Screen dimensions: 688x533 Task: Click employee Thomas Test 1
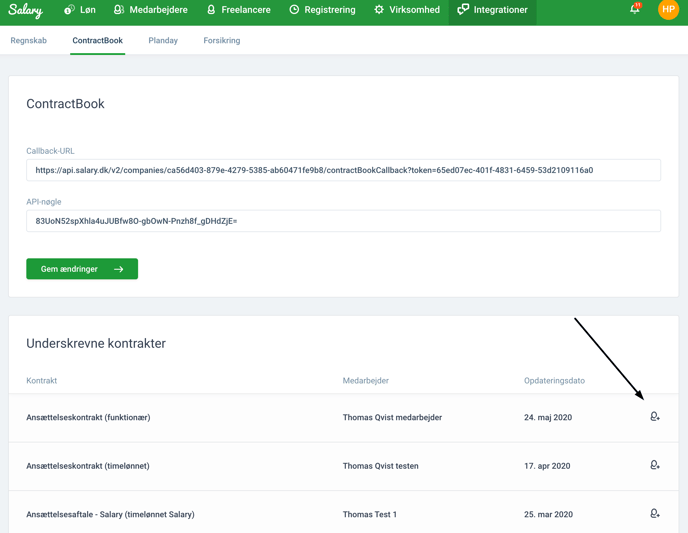pyautogui.click(x=369, y=514)
